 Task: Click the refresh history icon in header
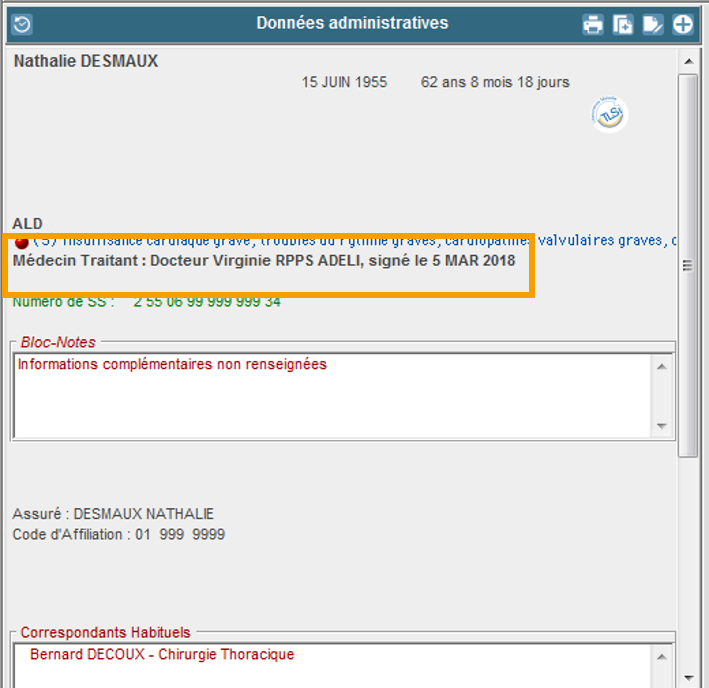pos(21,25)
